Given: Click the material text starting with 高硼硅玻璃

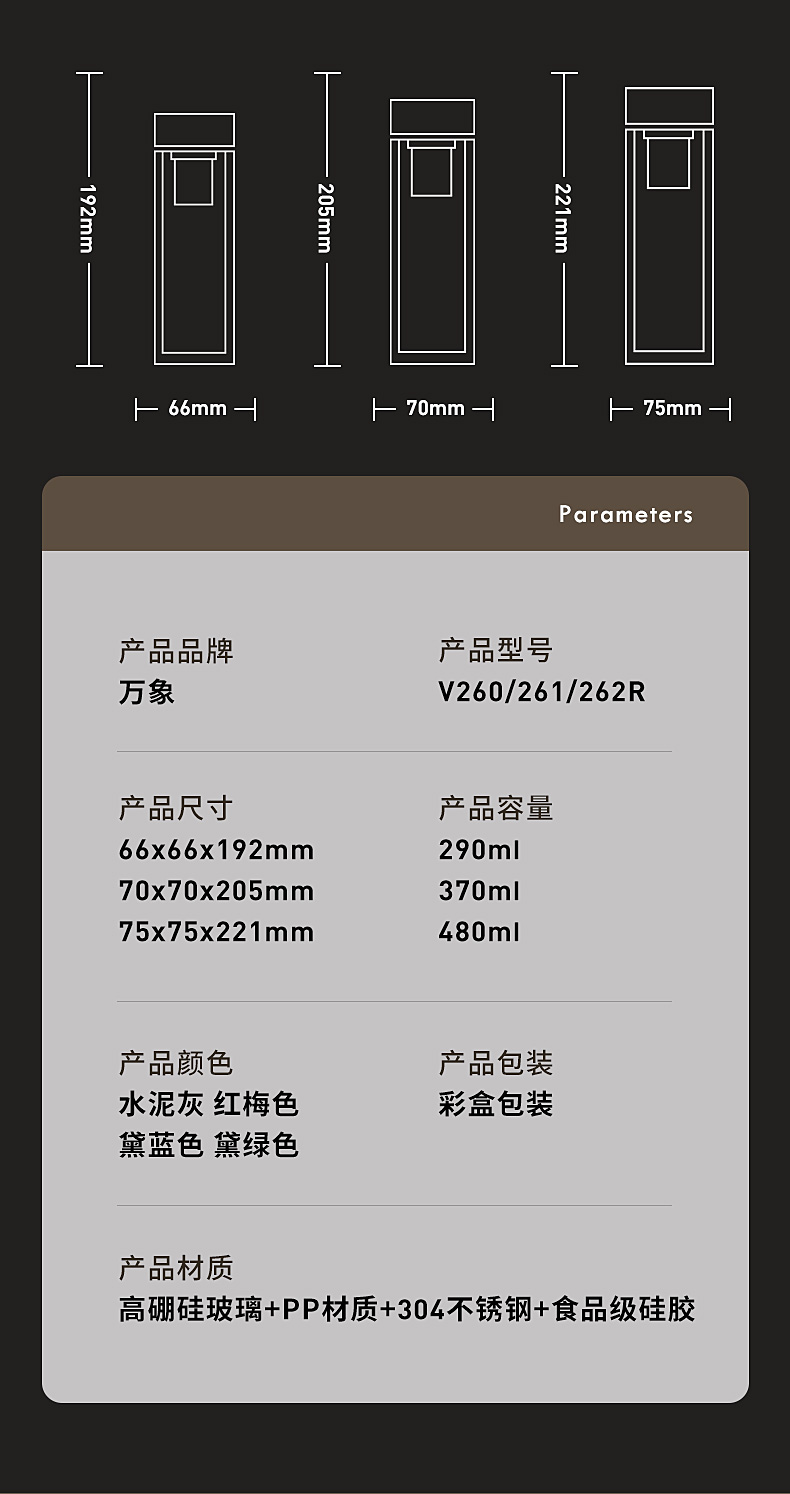Looking at the screenshot, I should [407, 1309].
